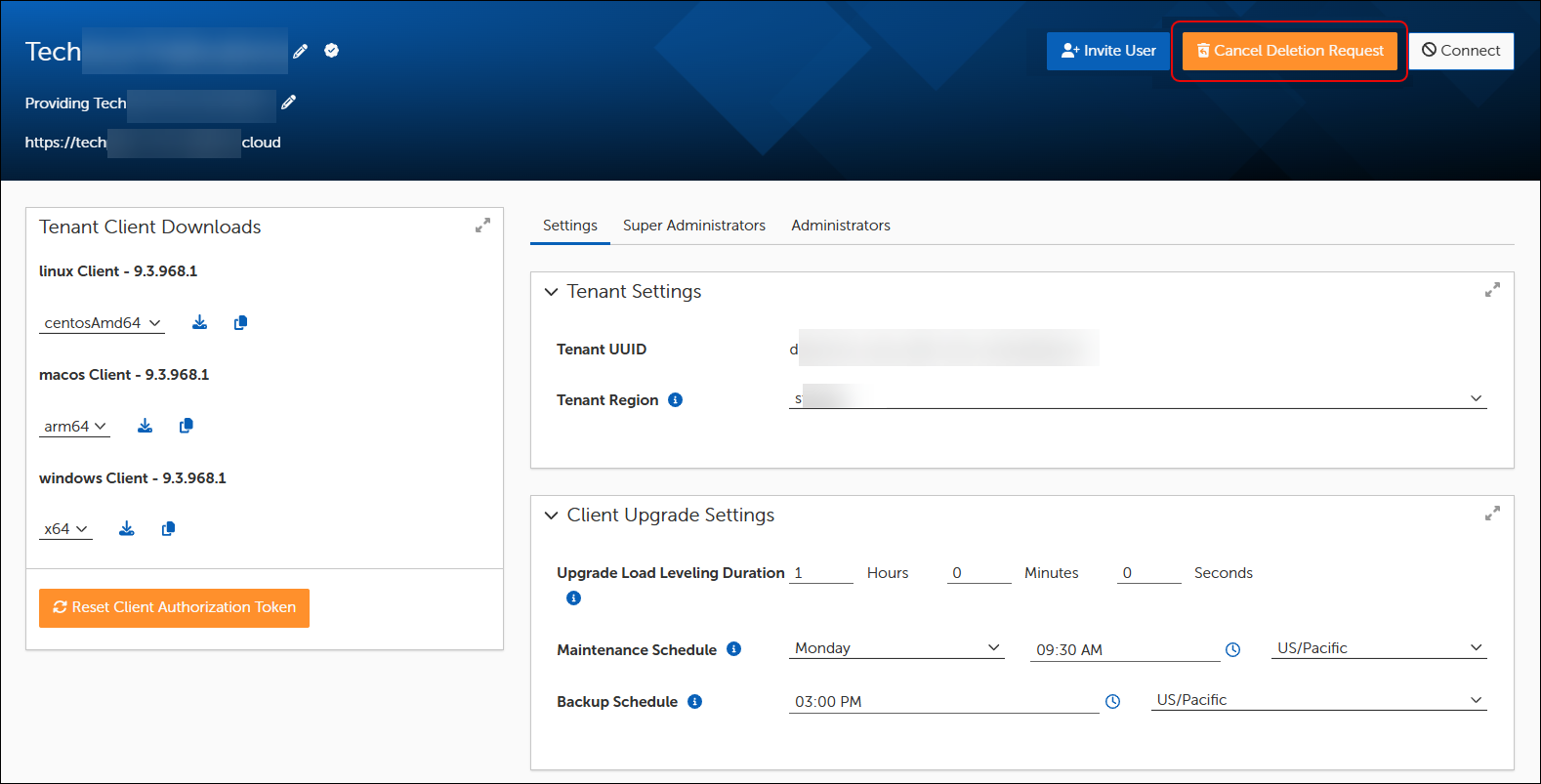Click the Hours input field
The height and width of the screenshot is (784, 1541).
[821, 573]
